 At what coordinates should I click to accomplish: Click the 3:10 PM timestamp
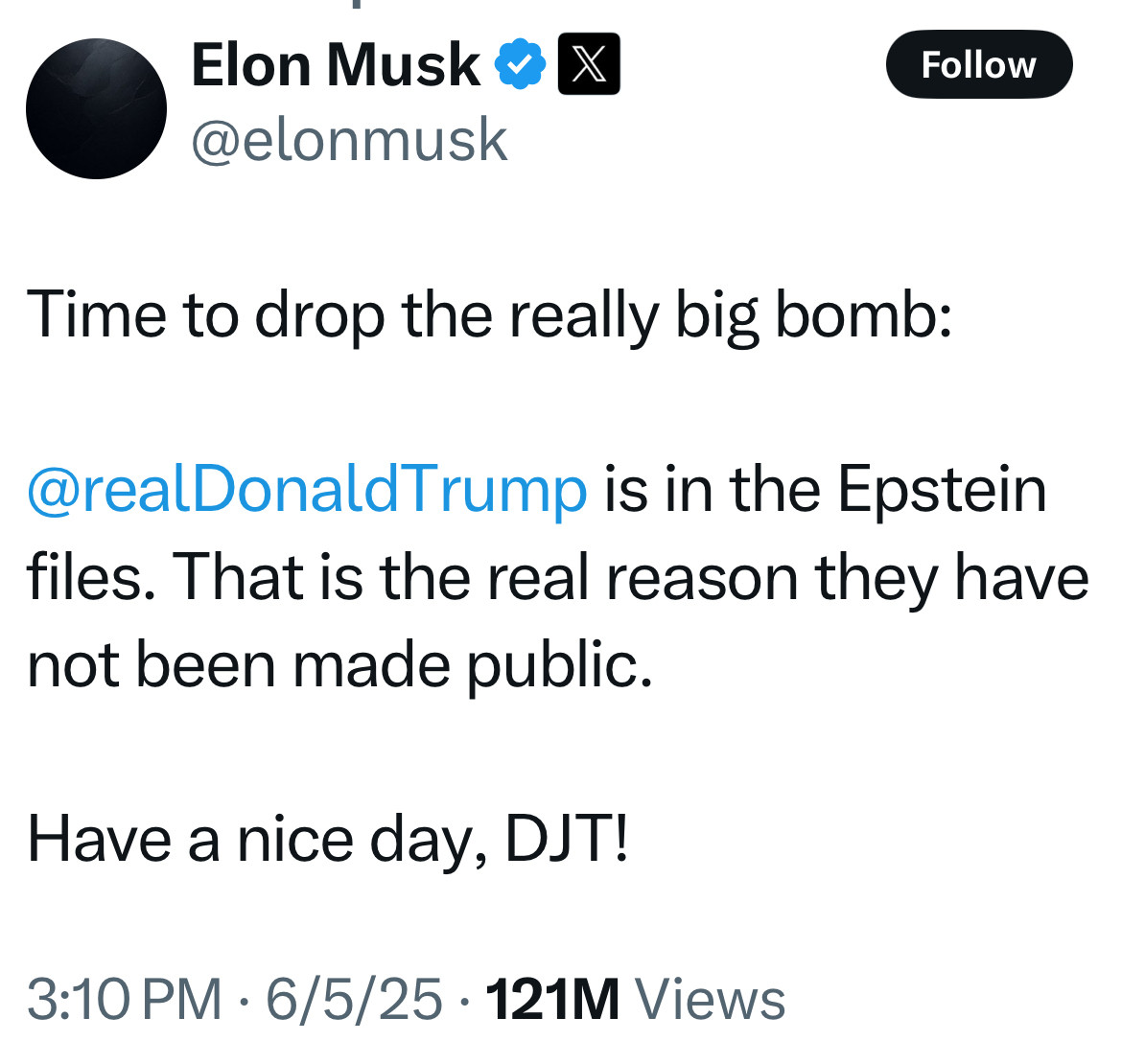(125, 999)
